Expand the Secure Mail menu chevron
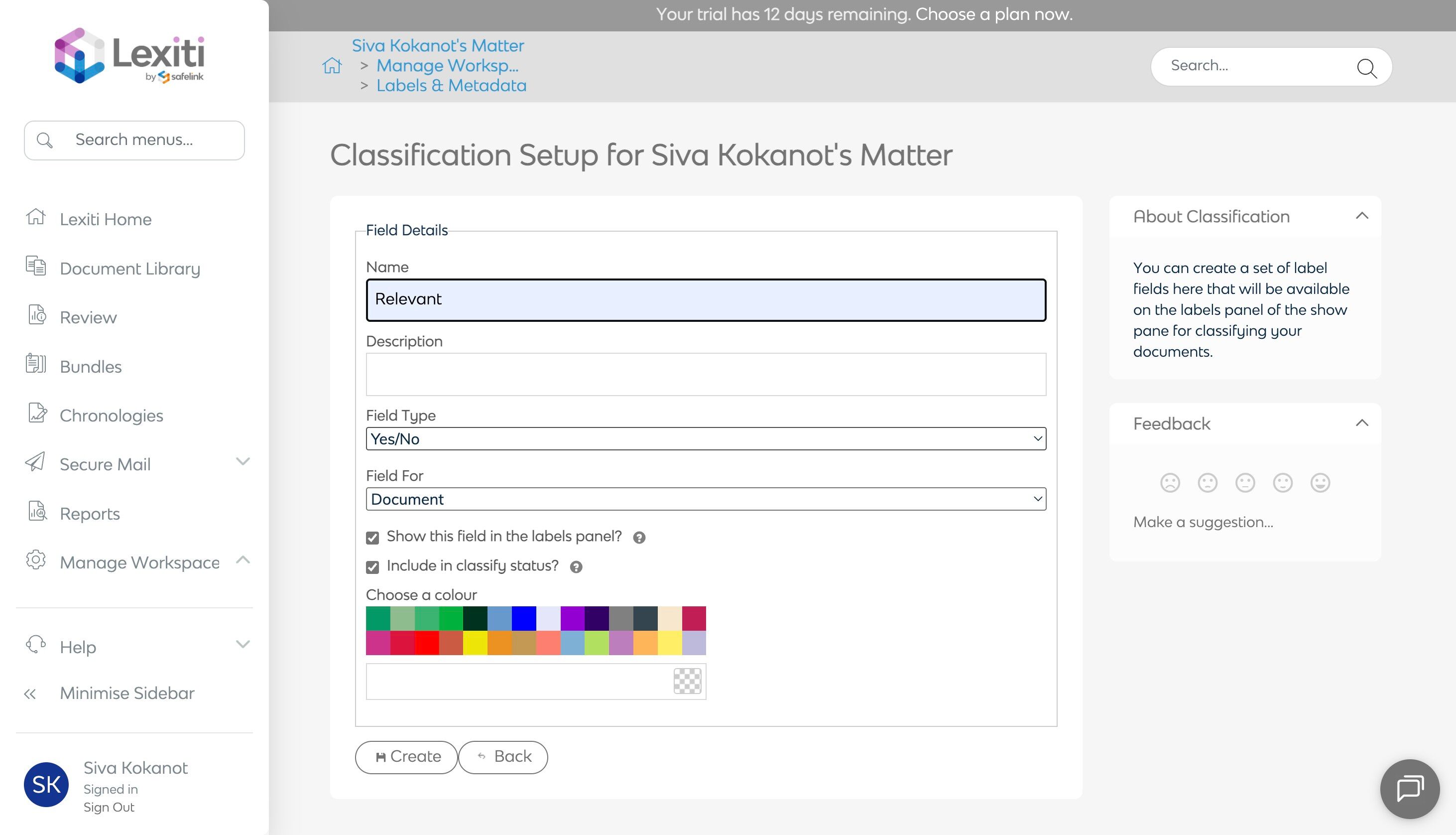The width and height of the screenshot is (1456, 835). pyautogui.click(x=243, y=462)
